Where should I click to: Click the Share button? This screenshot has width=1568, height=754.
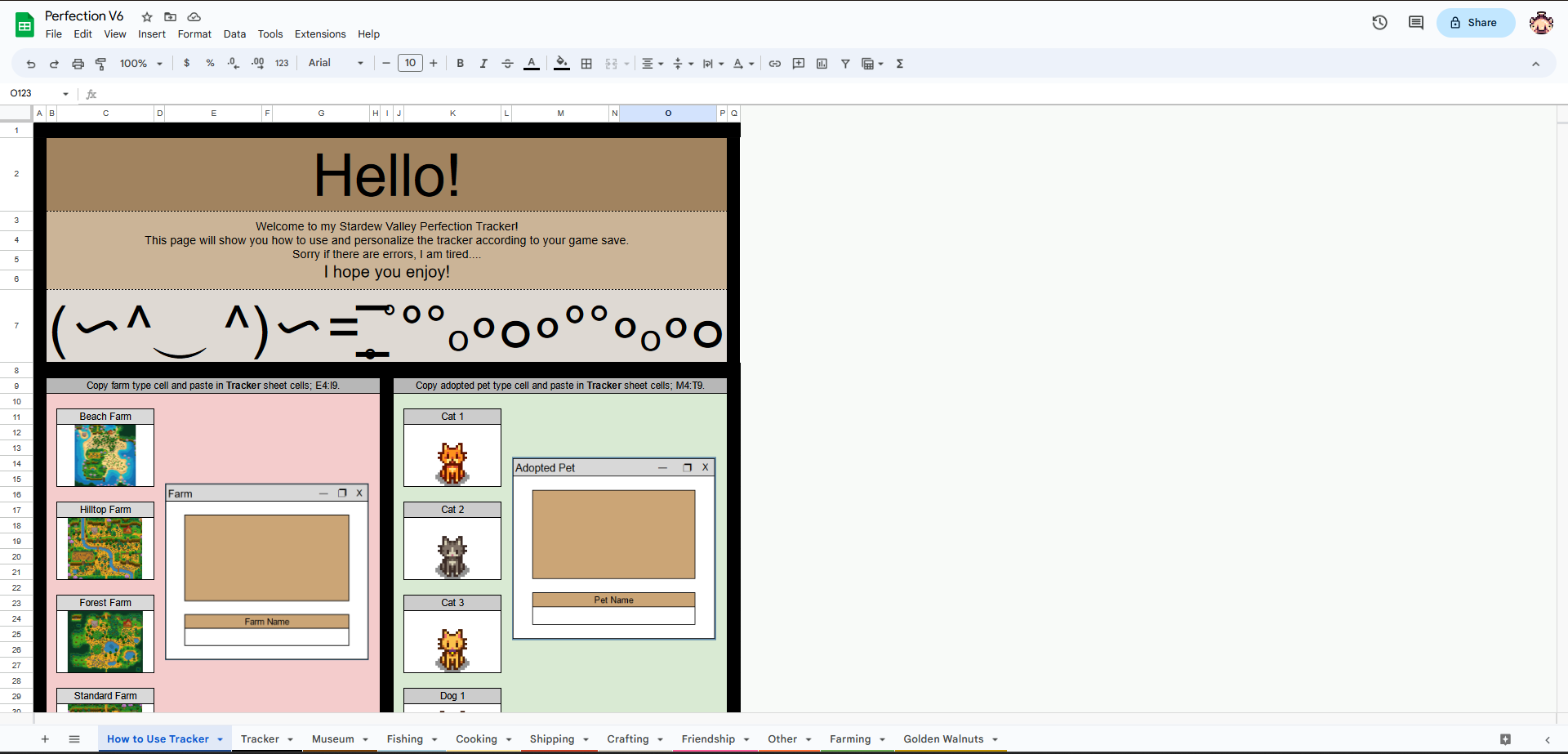click(x=1475, y=23)
